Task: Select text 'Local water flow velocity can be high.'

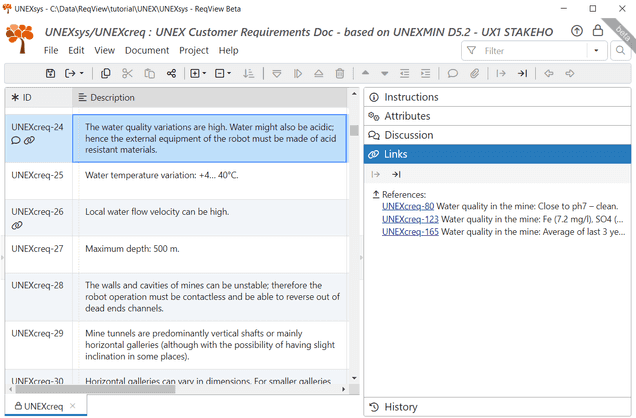Action: 157,212
